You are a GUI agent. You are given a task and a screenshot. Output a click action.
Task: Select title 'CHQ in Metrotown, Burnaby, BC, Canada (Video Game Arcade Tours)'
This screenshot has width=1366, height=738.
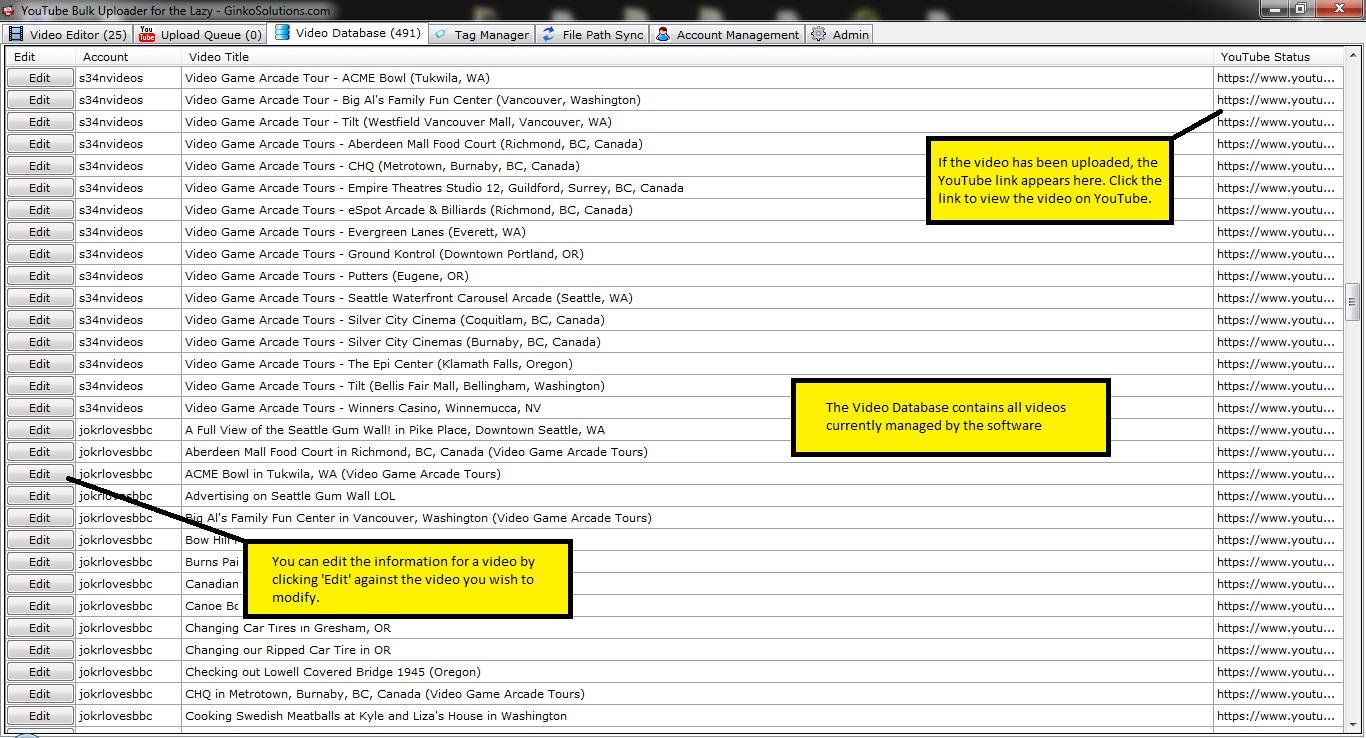pyautogui.click(x=385, y=694)
